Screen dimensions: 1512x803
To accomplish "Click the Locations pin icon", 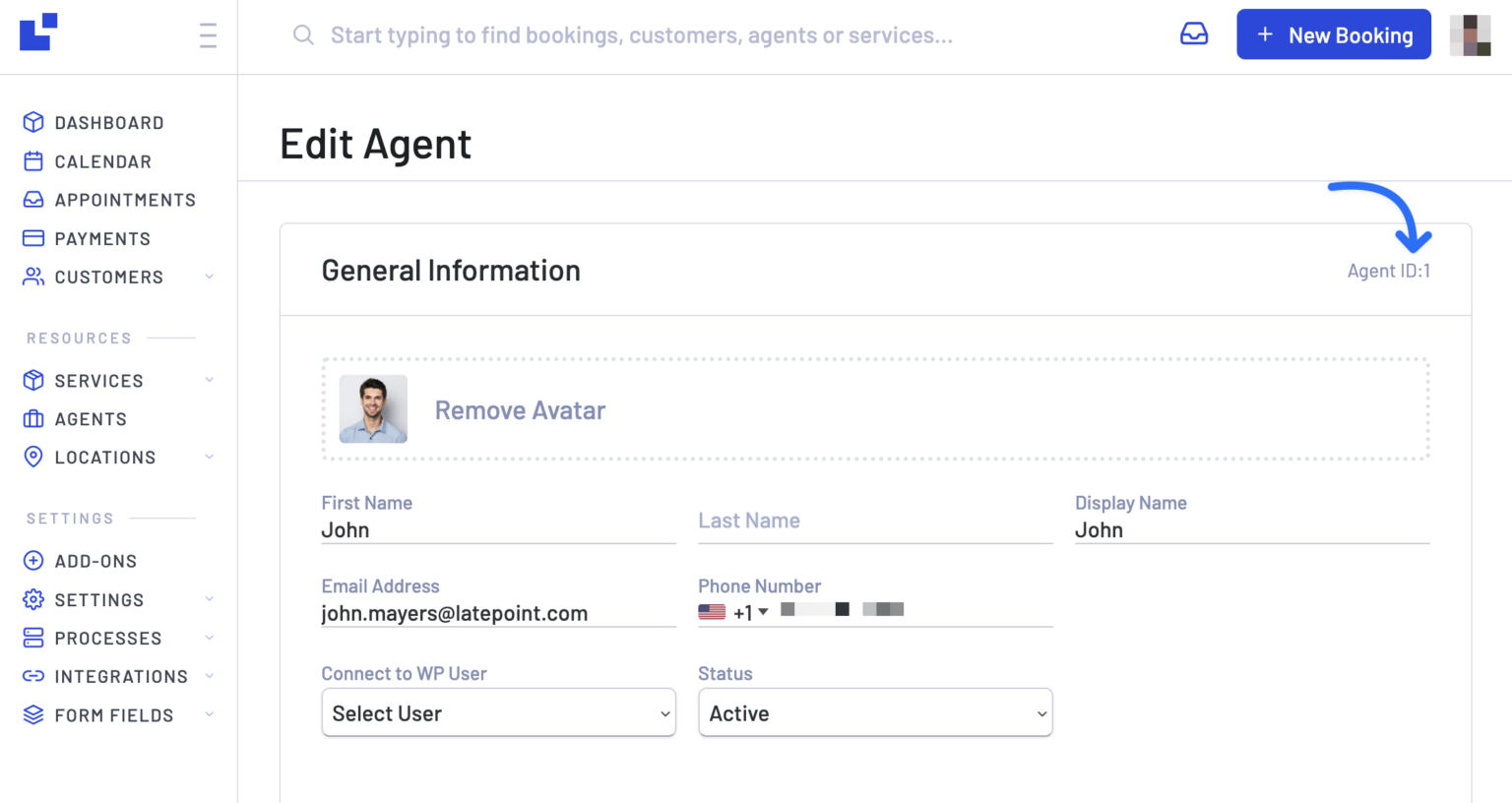I will click(x=32, y=457).
